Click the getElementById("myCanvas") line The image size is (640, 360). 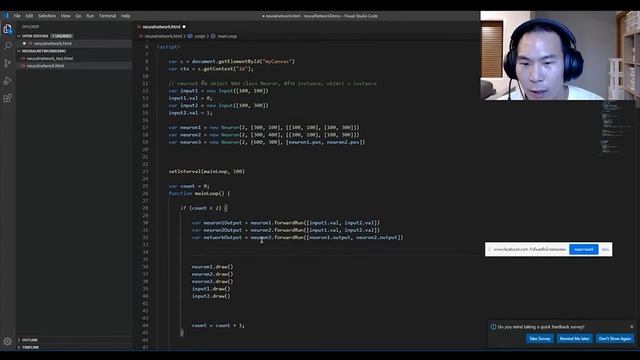pos(231,61)
